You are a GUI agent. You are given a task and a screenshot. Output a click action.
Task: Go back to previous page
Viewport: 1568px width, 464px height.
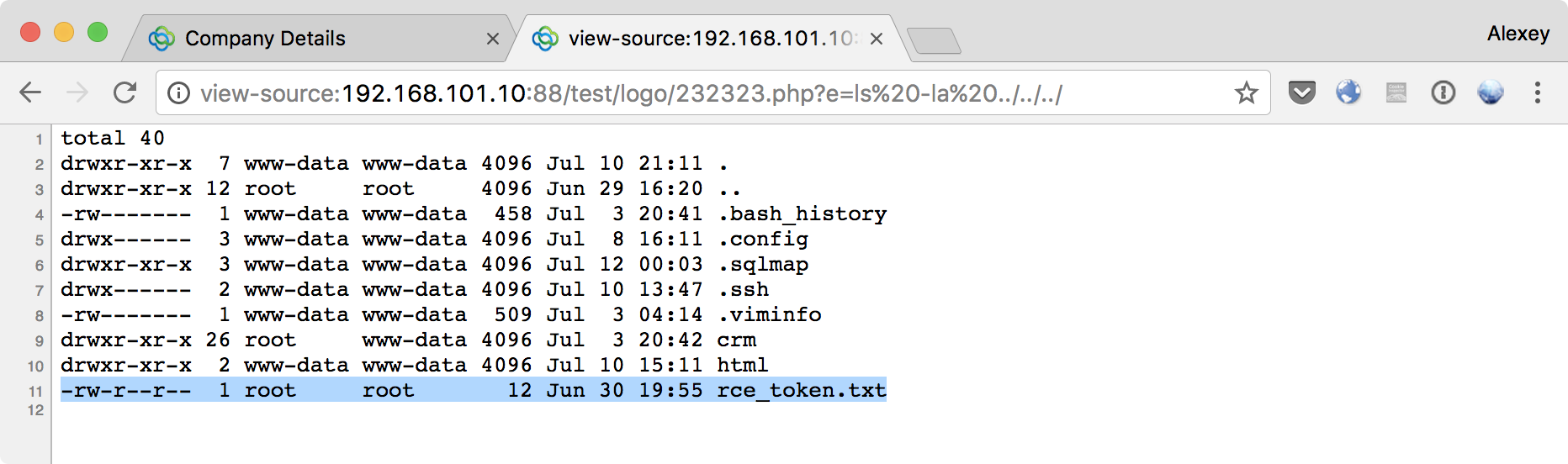(x=30, y=92)
